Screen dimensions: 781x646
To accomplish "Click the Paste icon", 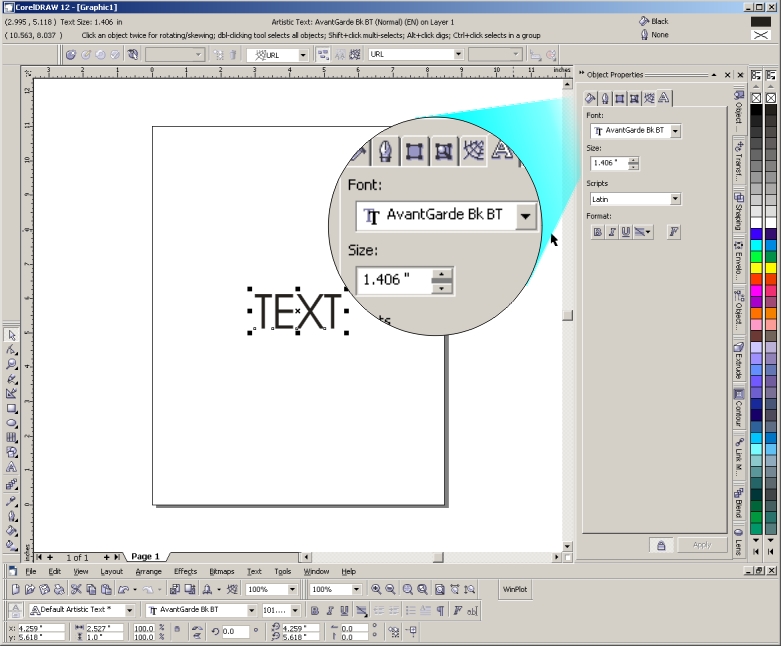I will point(106,590).
